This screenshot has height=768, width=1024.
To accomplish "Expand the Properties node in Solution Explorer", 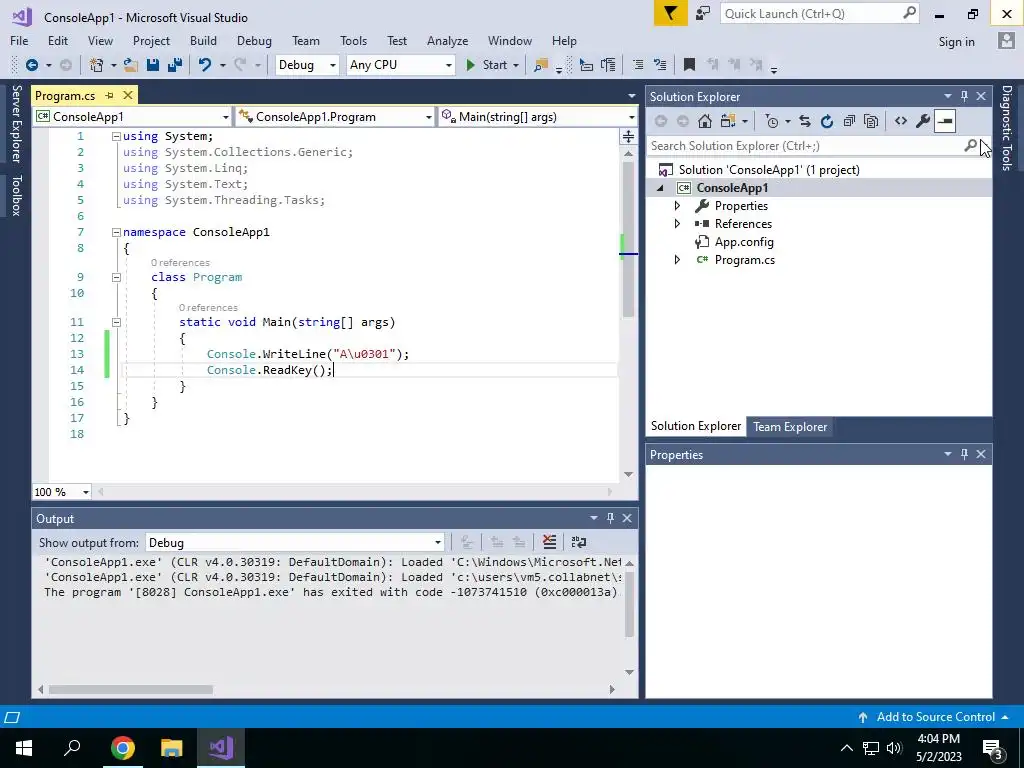I will click(x=677, y=206).
